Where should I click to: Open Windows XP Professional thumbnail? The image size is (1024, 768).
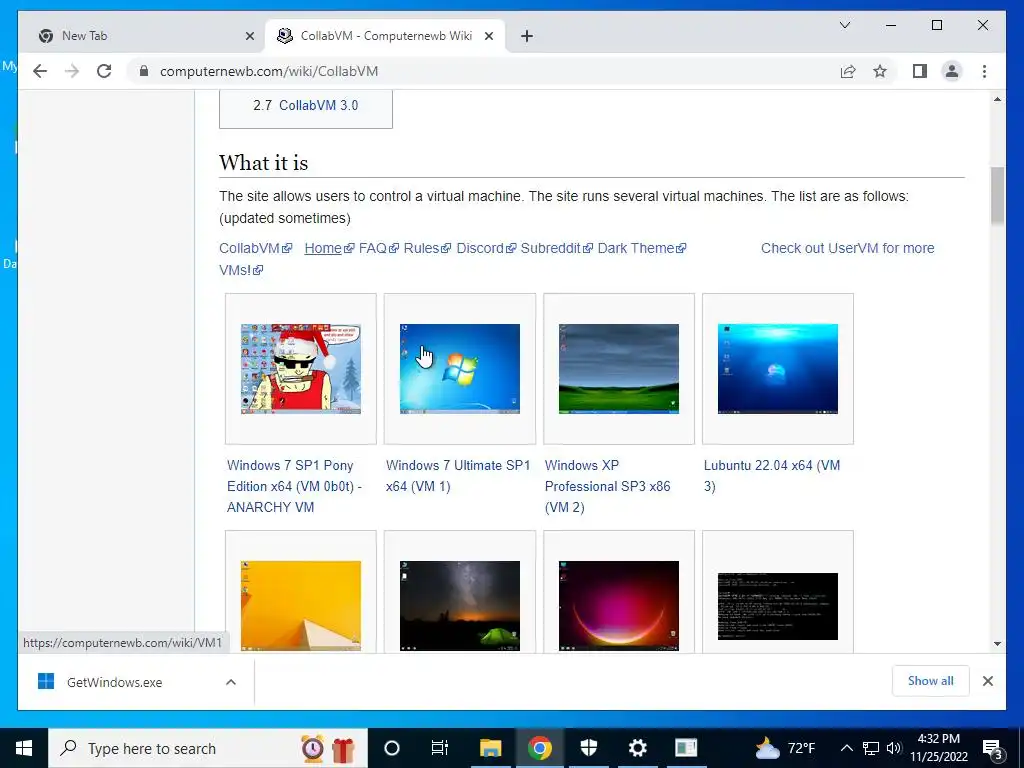point(618,369)
